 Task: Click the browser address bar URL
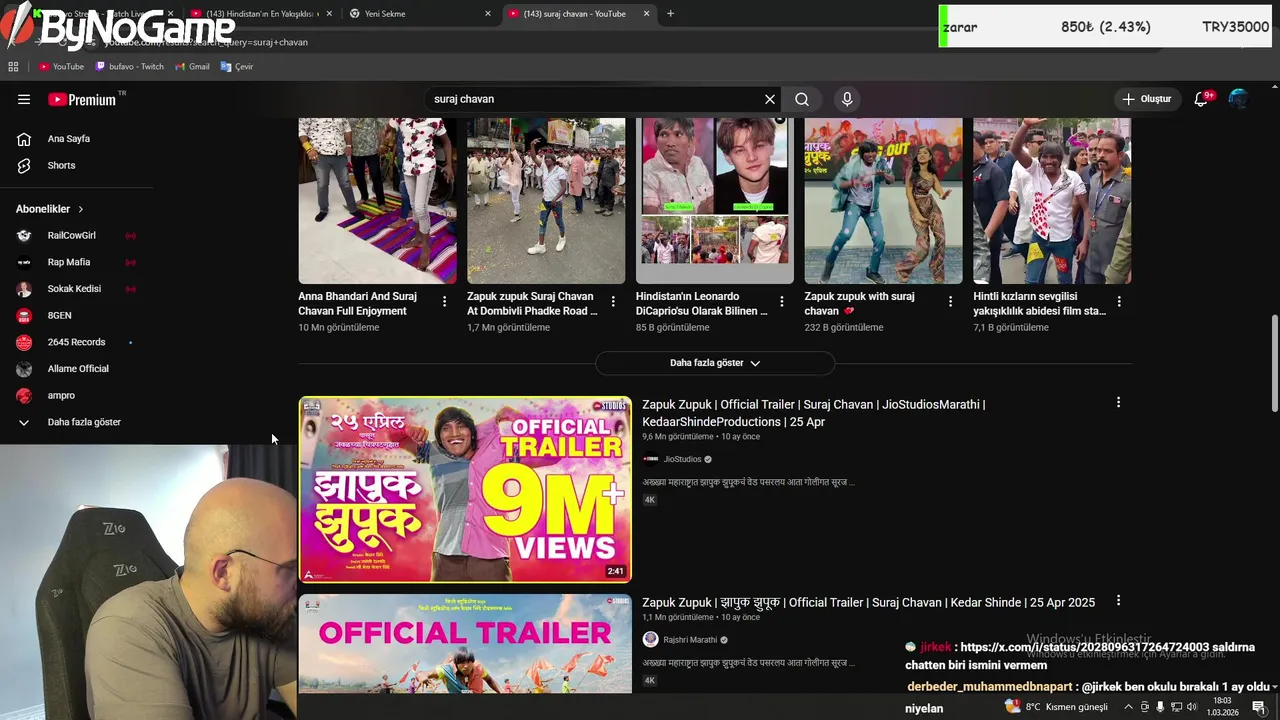(x=206, y=42)
